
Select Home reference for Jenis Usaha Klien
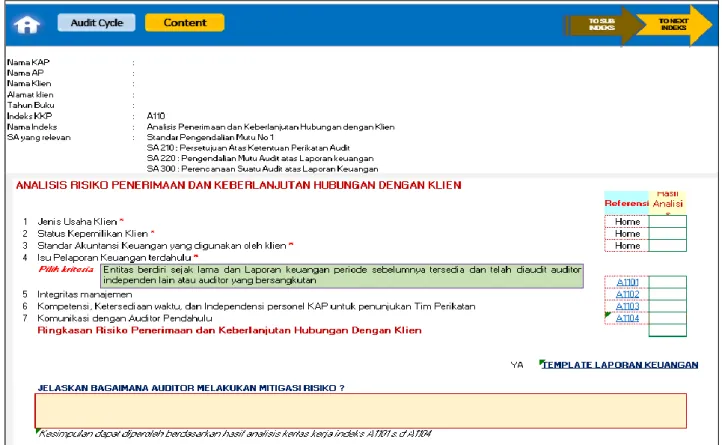click(x=627, y=222)
